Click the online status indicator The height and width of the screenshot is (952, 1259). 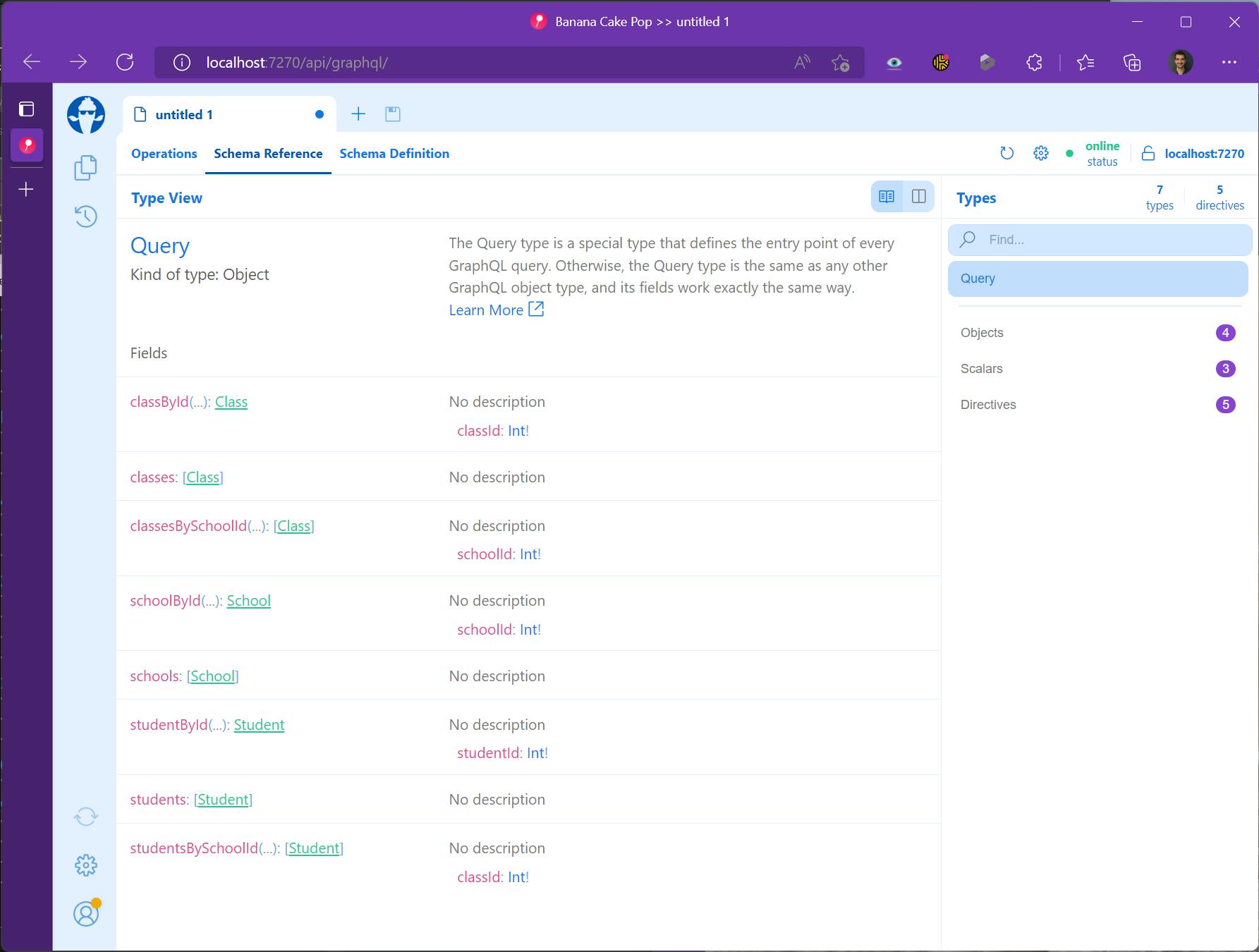[x=1094, y=154]
